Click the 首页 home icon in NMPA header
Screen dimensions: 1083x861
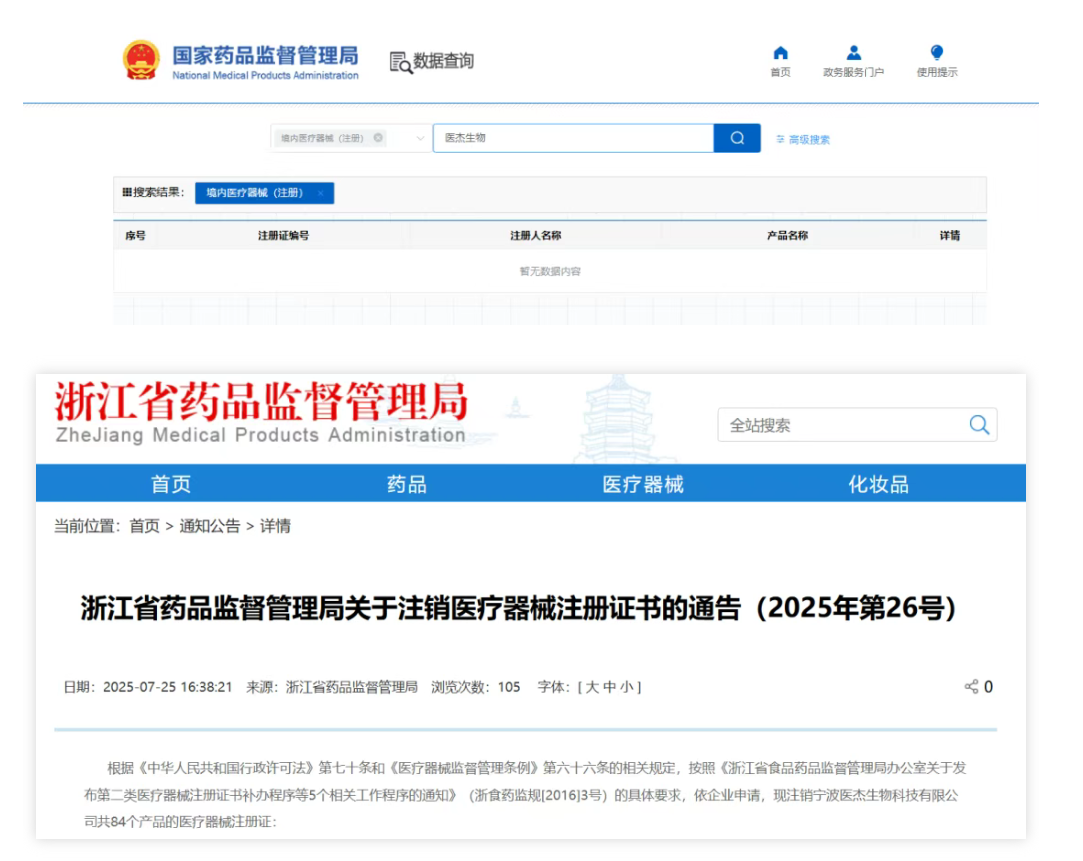pyautogui.click(x=780, y=53)
